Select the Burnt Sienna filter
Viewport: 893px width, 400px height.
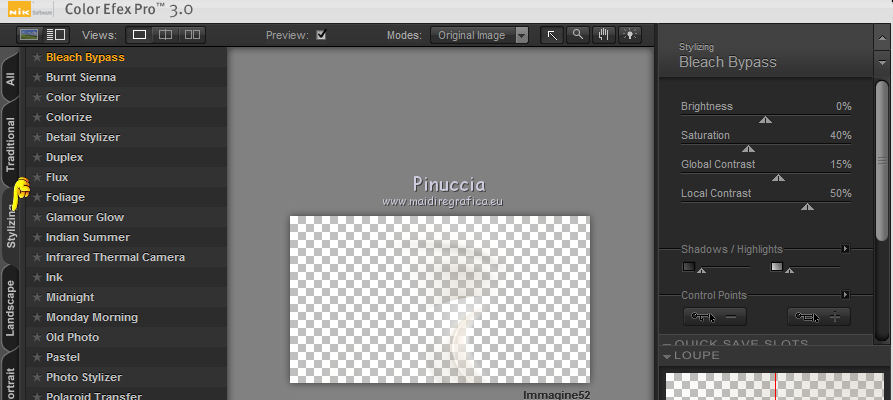127,77
